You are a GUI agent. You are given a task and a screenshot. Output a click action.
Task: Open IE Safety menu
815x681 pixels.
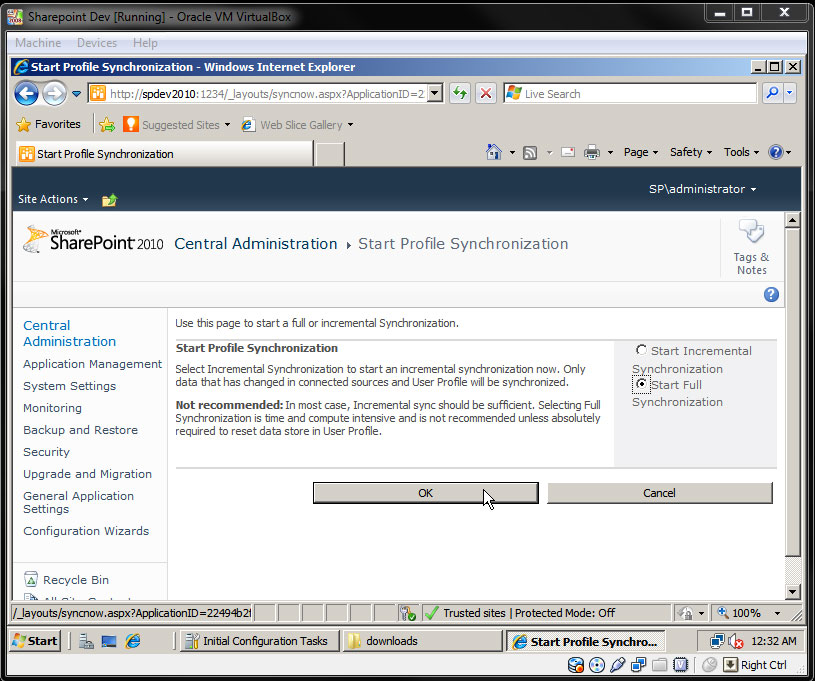[691, 152]
